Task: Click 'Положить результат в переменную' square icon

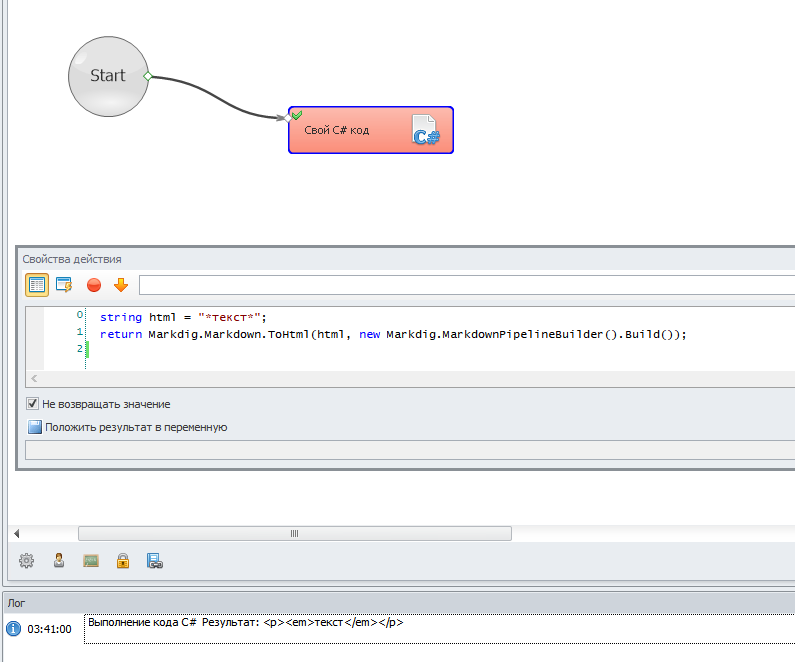Action: point(35,427)
